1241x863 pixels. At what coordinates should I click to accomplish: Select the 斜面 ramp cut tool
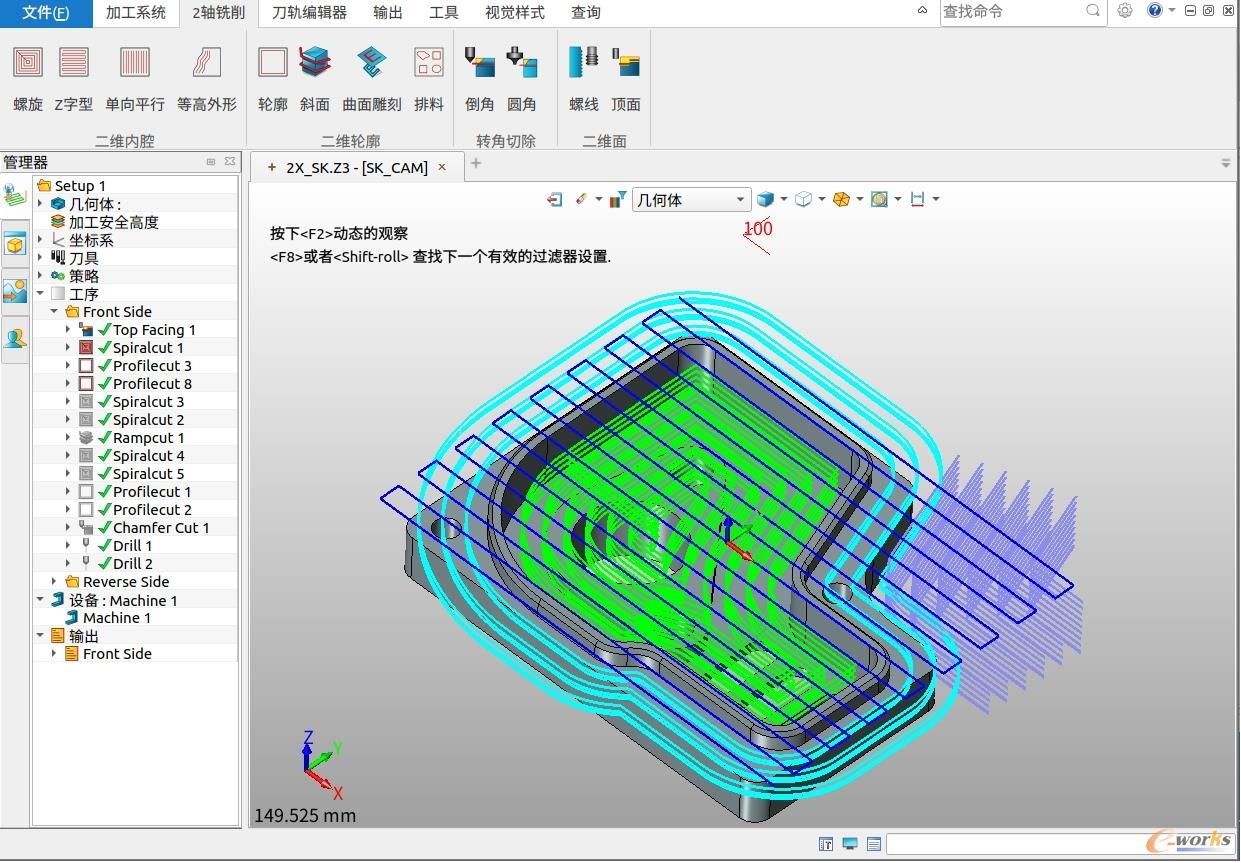315,79
